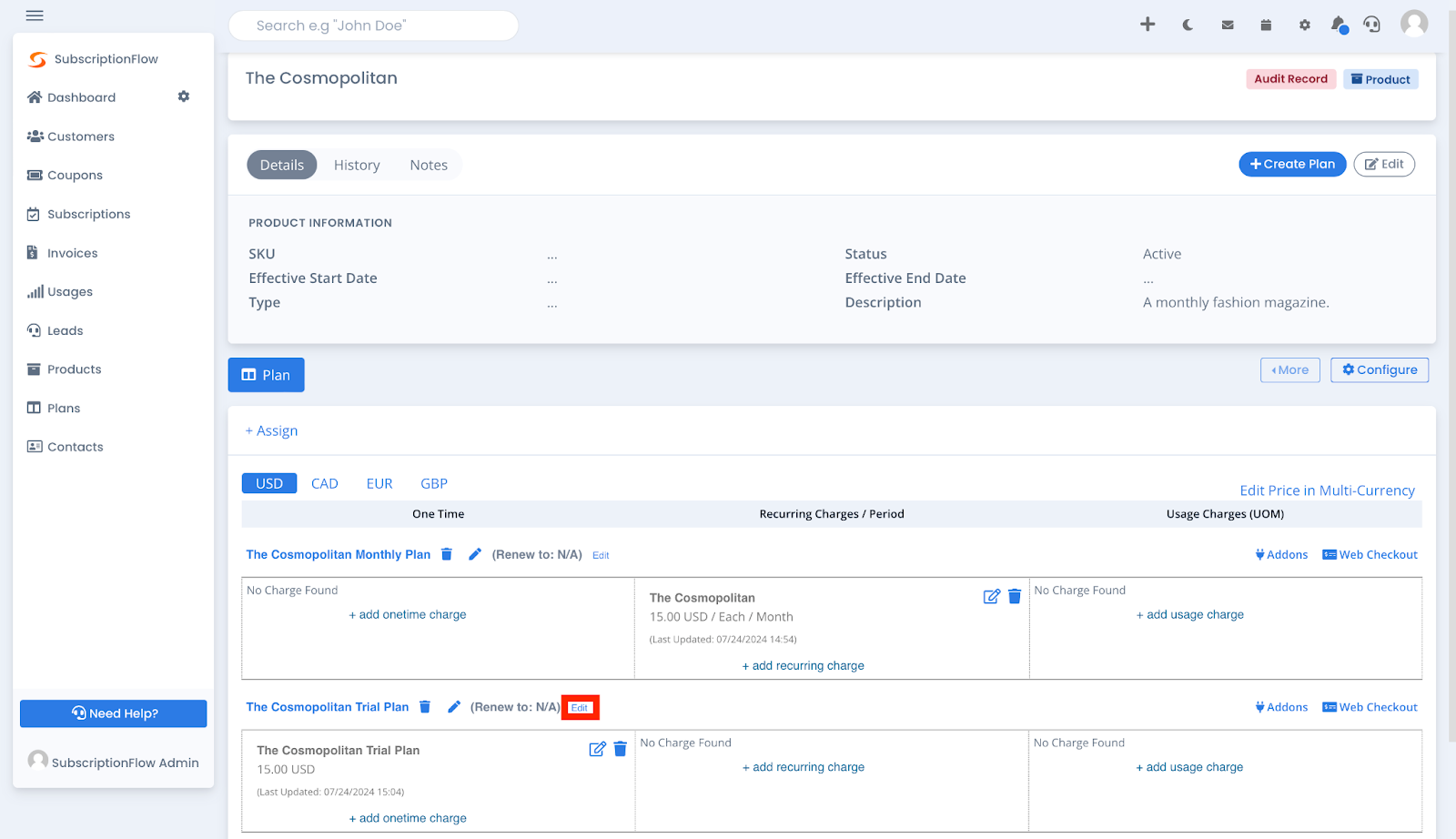Delete The Cosmopolitan Trial Plan trash icon
The width and height of the screenshot is (1456, 839).
(425, 707)
